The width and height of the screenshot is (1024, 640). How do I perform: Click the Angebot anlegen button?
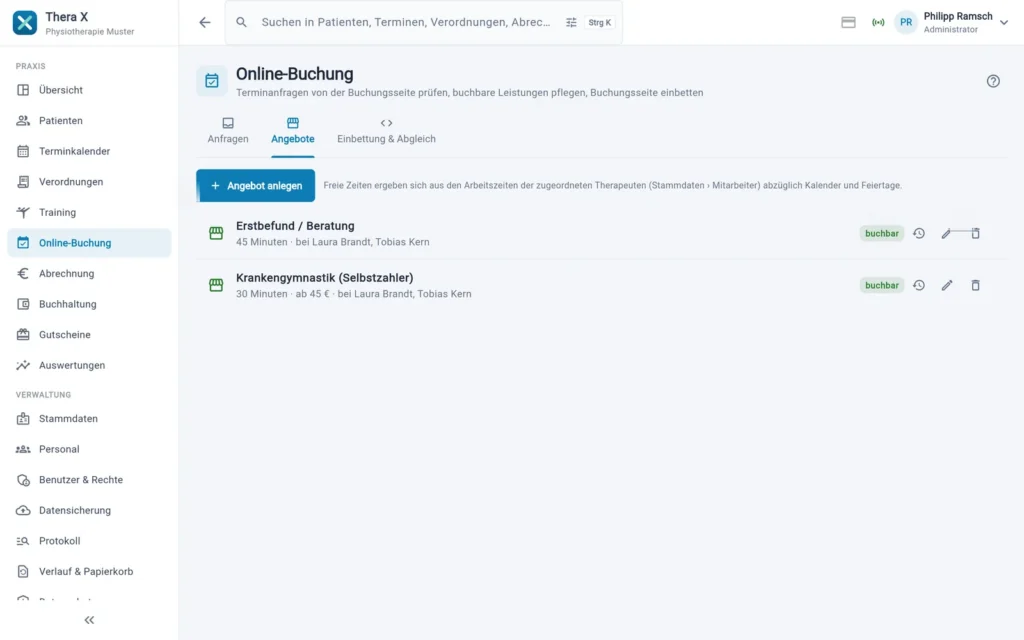coord(255,186)
